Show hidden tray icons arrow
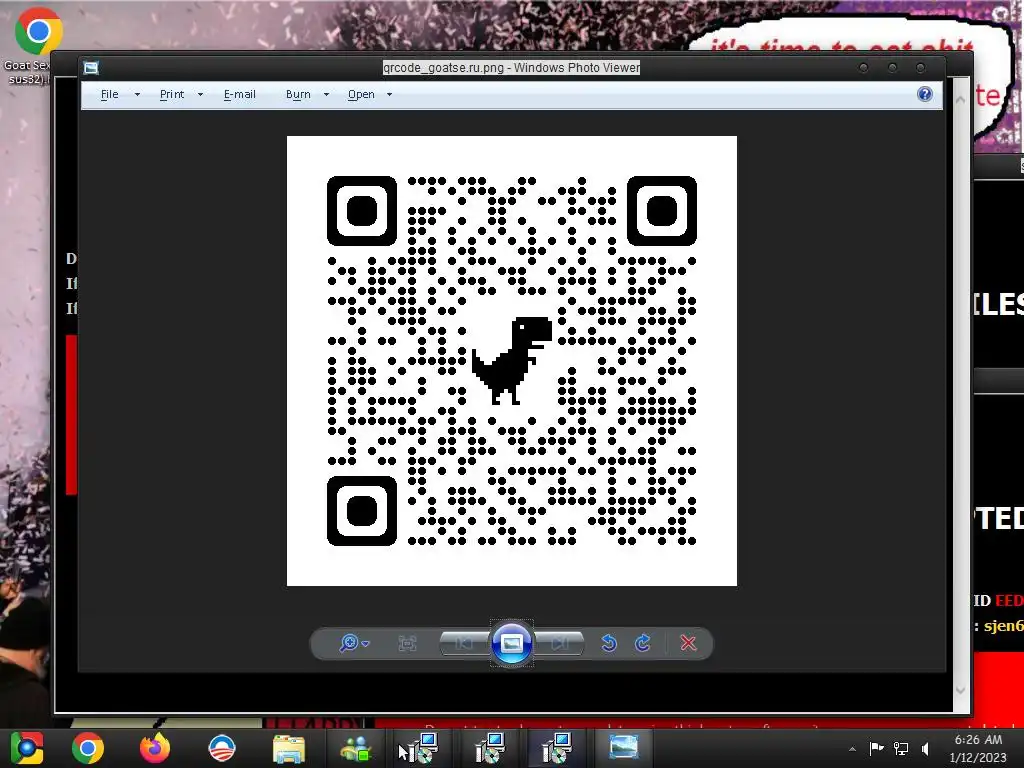The width and height of the screenshot is (1024, 768). 852,749
